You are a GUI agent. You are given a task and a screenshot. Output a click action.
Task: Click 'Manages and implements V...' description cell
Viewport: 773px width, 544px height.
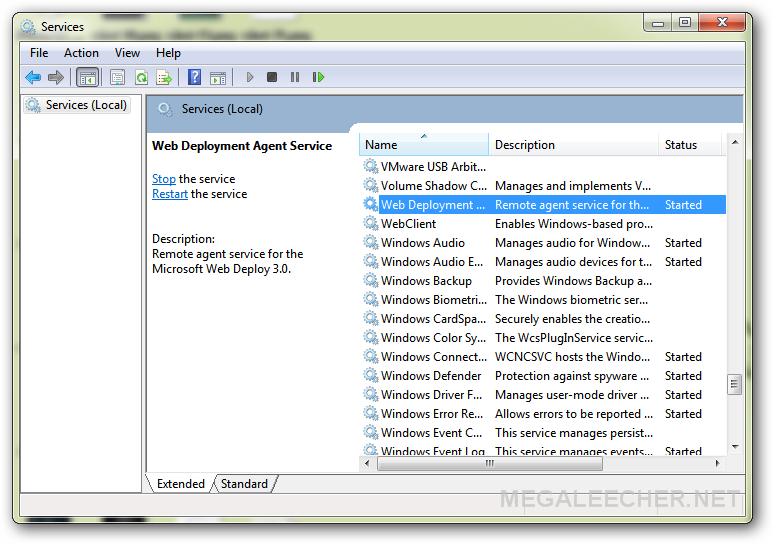(573, 185)
